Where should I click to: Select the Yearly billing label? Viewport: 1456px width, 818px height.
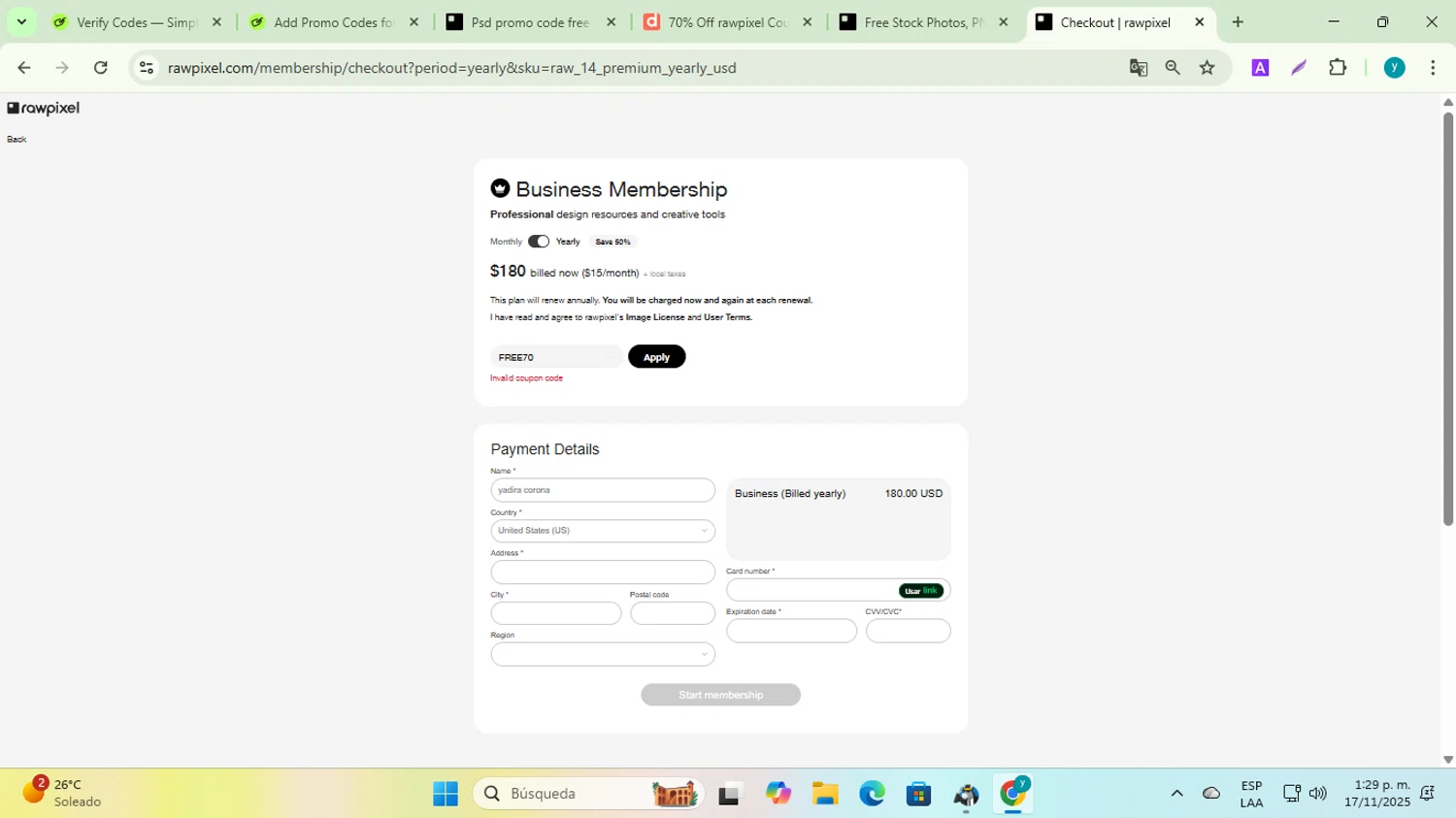568,242
